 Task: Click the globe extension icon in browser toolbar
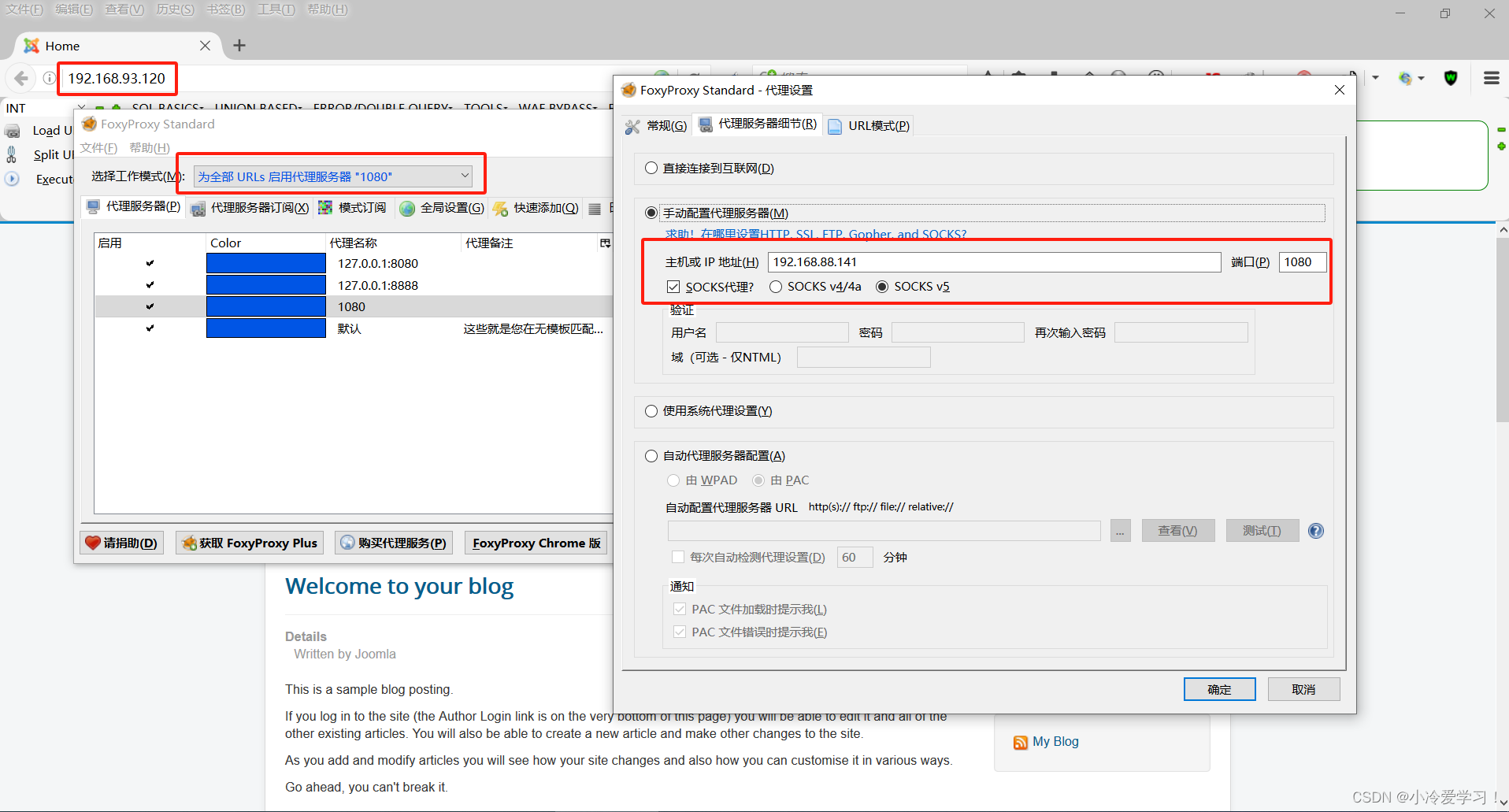1405,78
